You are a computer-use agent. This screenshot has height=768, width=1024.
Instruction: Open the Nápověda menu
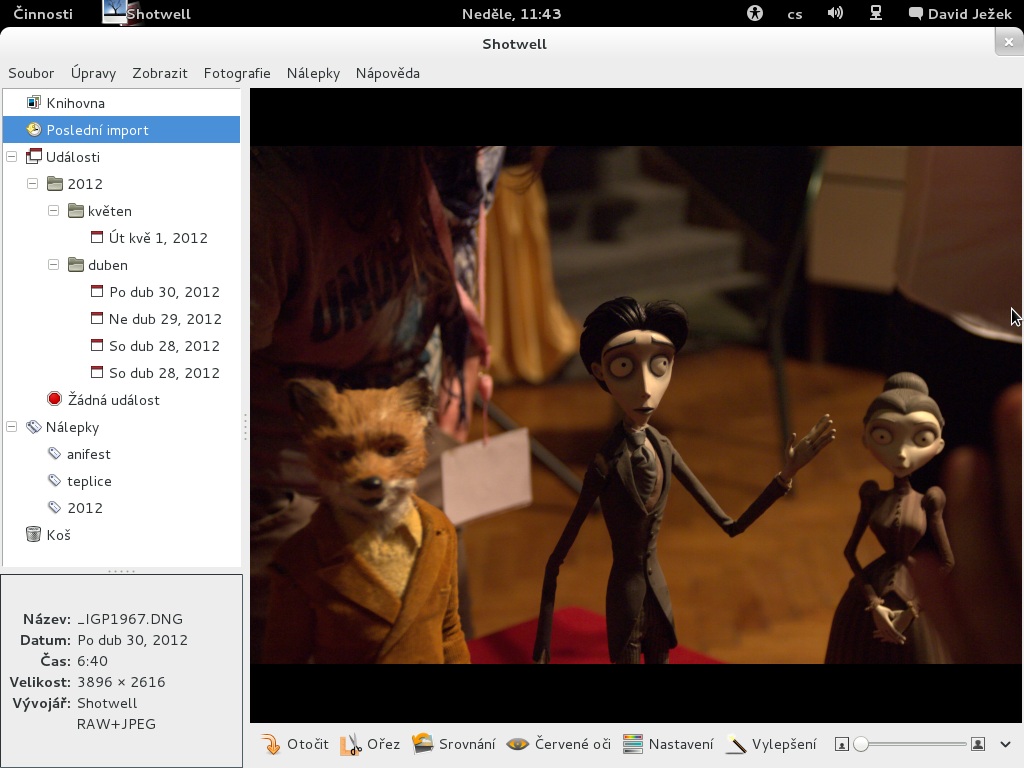pos(388,73)
